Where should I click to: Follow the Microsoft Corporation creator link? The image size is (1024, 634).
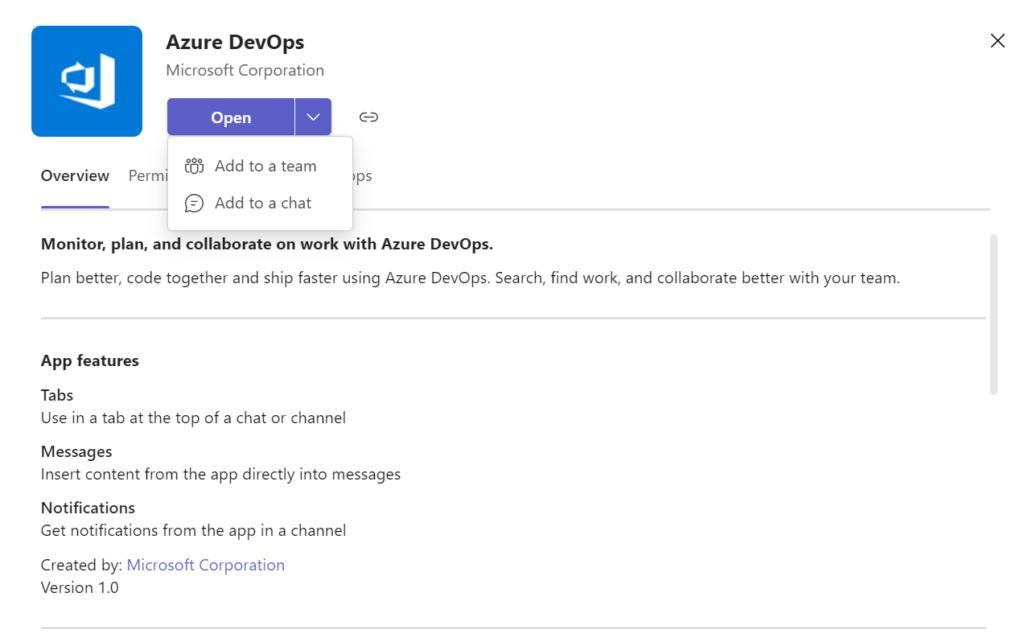point(206,565)
